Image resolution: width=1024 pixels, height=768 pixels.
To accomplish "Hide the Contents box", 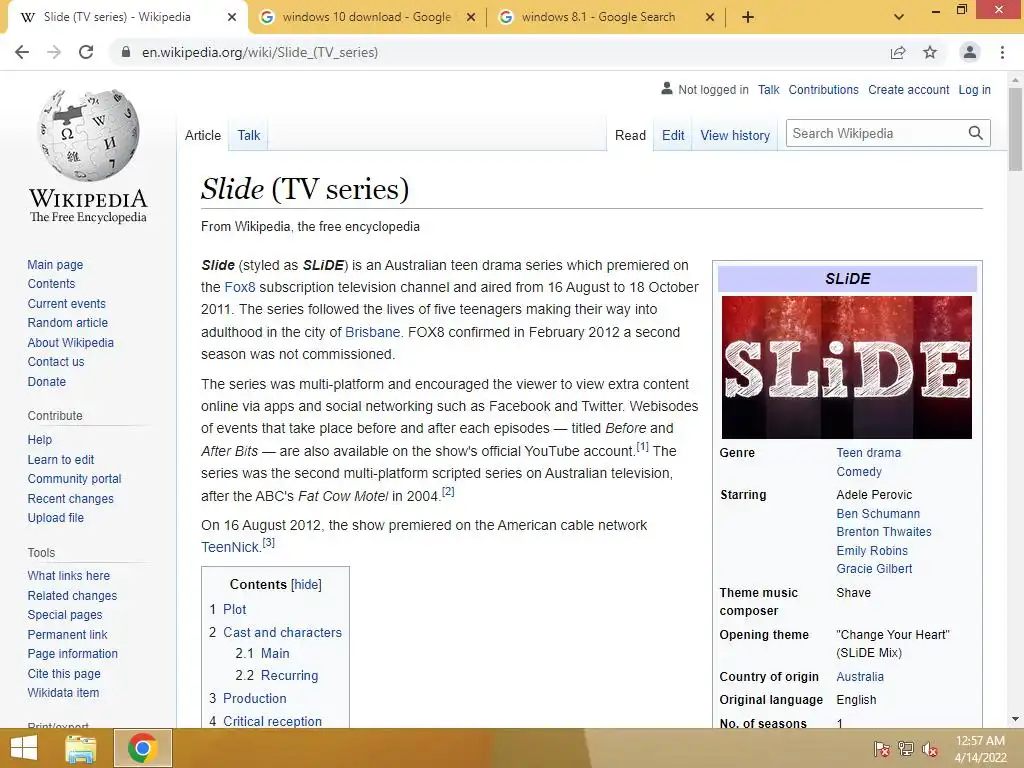I will coord(306,584).
